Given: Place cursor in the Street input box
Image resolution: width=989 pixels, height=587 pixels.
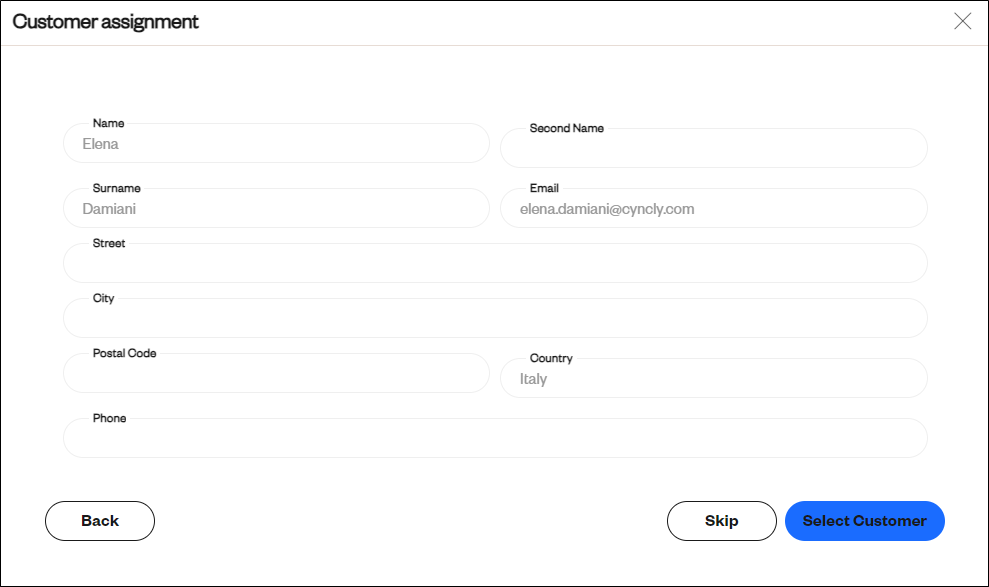Looking at the screenshot, I should (x=495, y=263).
